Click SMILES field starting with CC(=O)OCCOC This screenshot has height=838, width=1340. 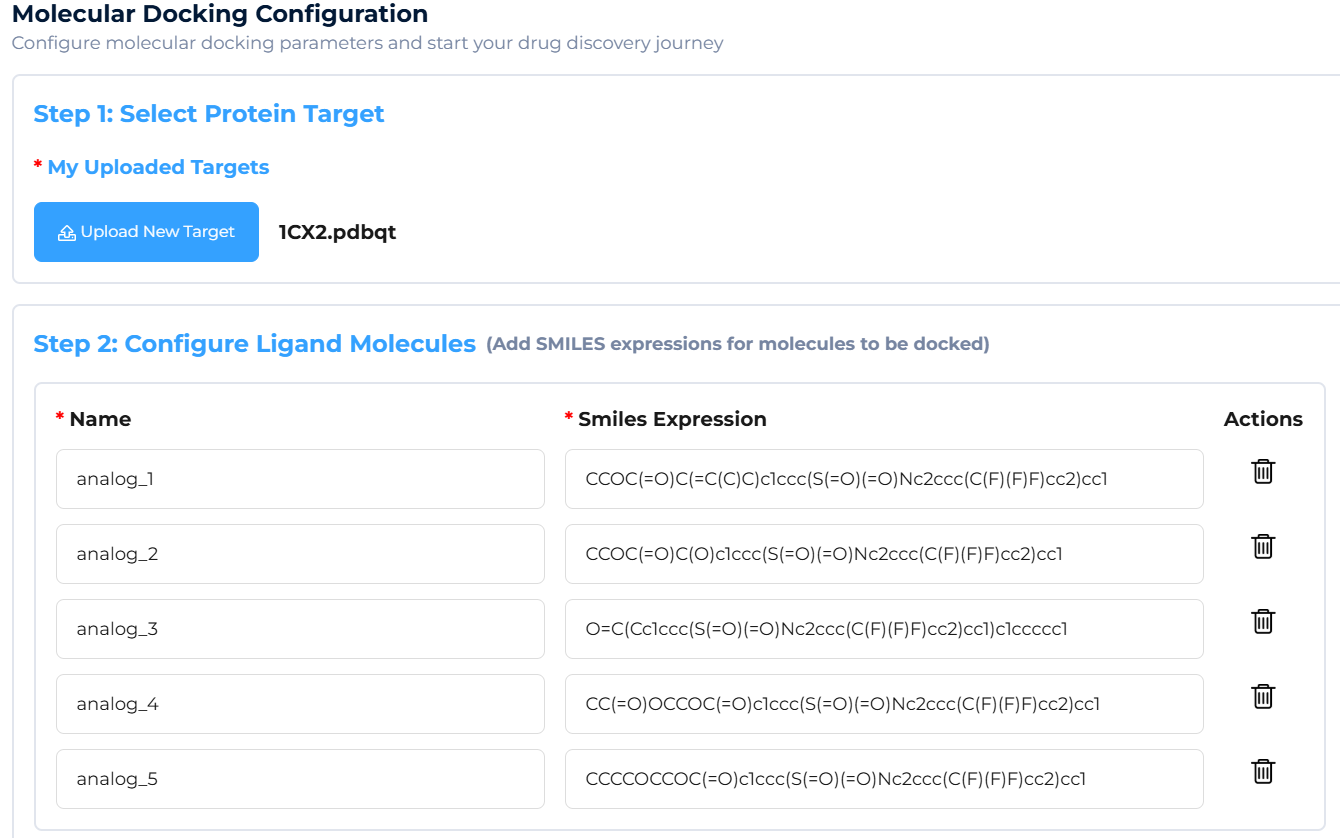coord(883,704)
